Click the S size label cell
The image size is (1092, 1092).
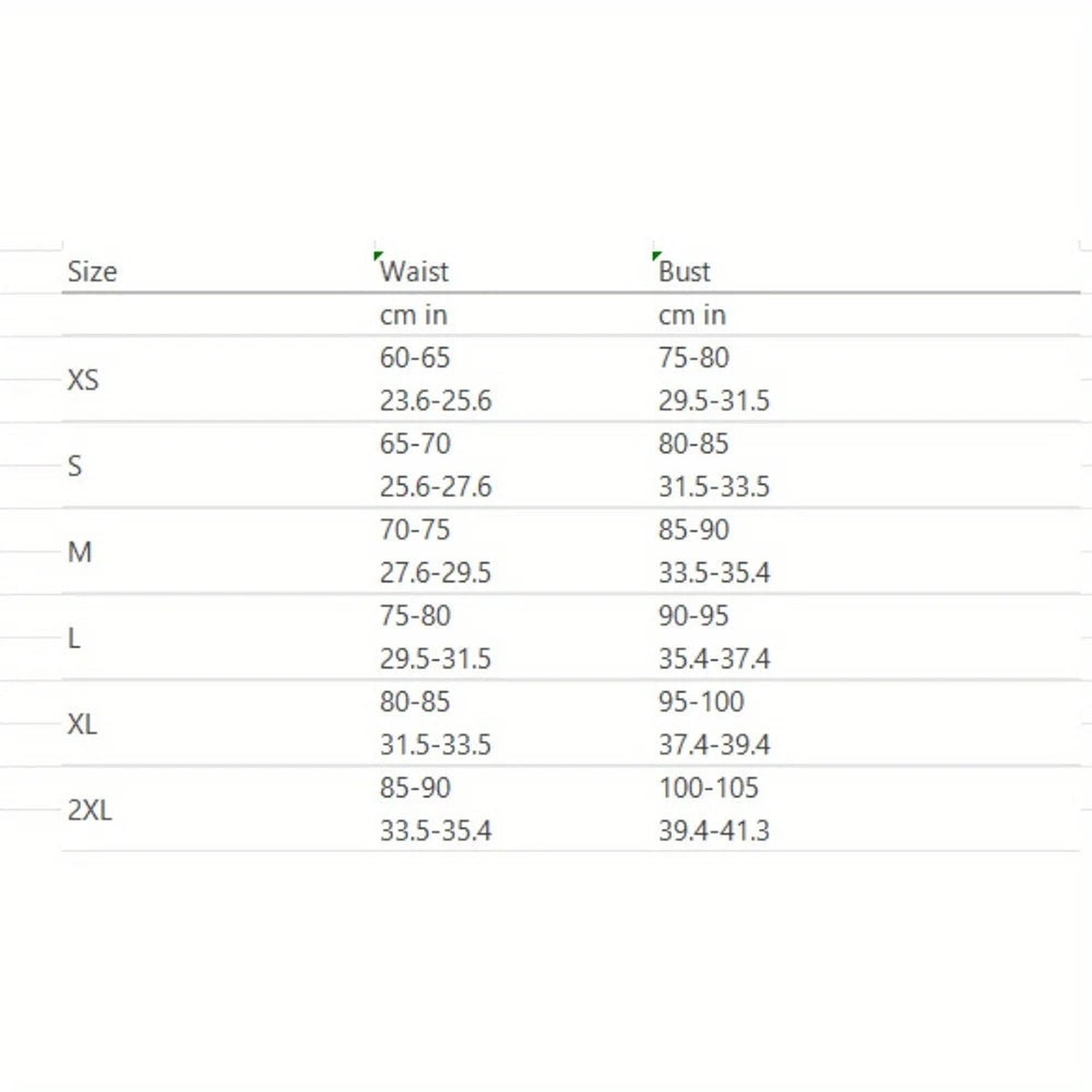[x=75, y=465]
